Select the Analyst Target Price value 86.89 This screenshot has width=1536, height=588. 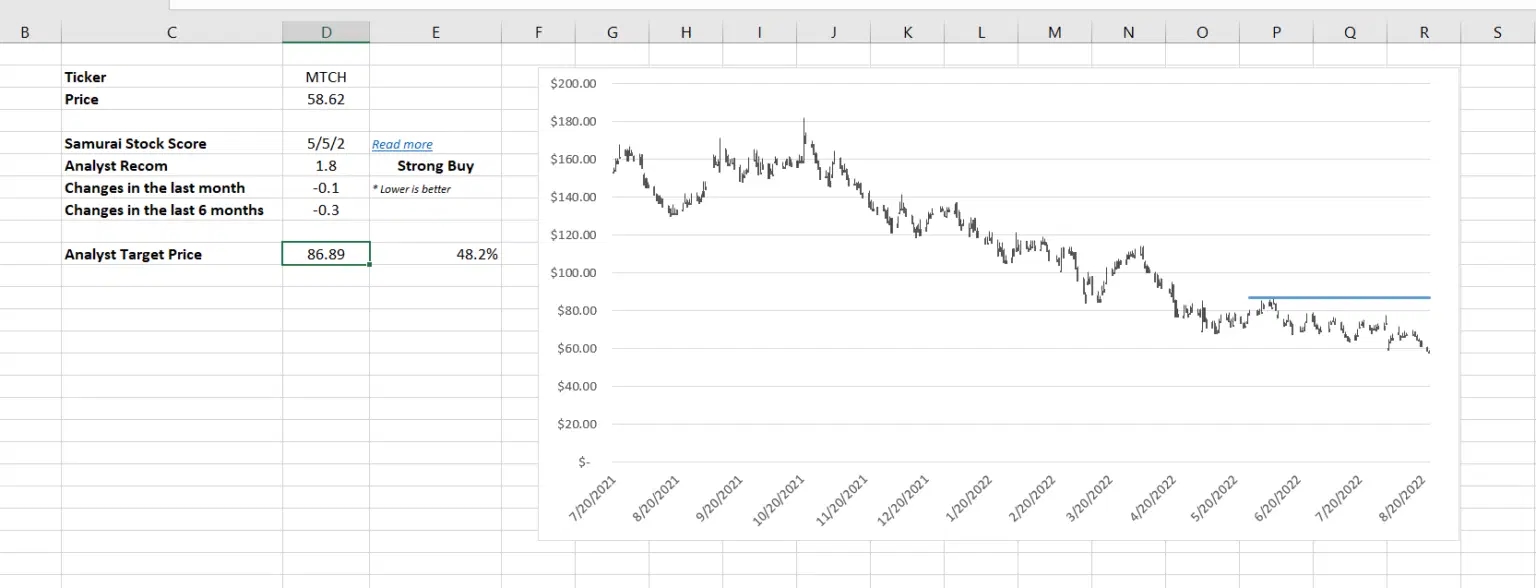pos(326,254)
